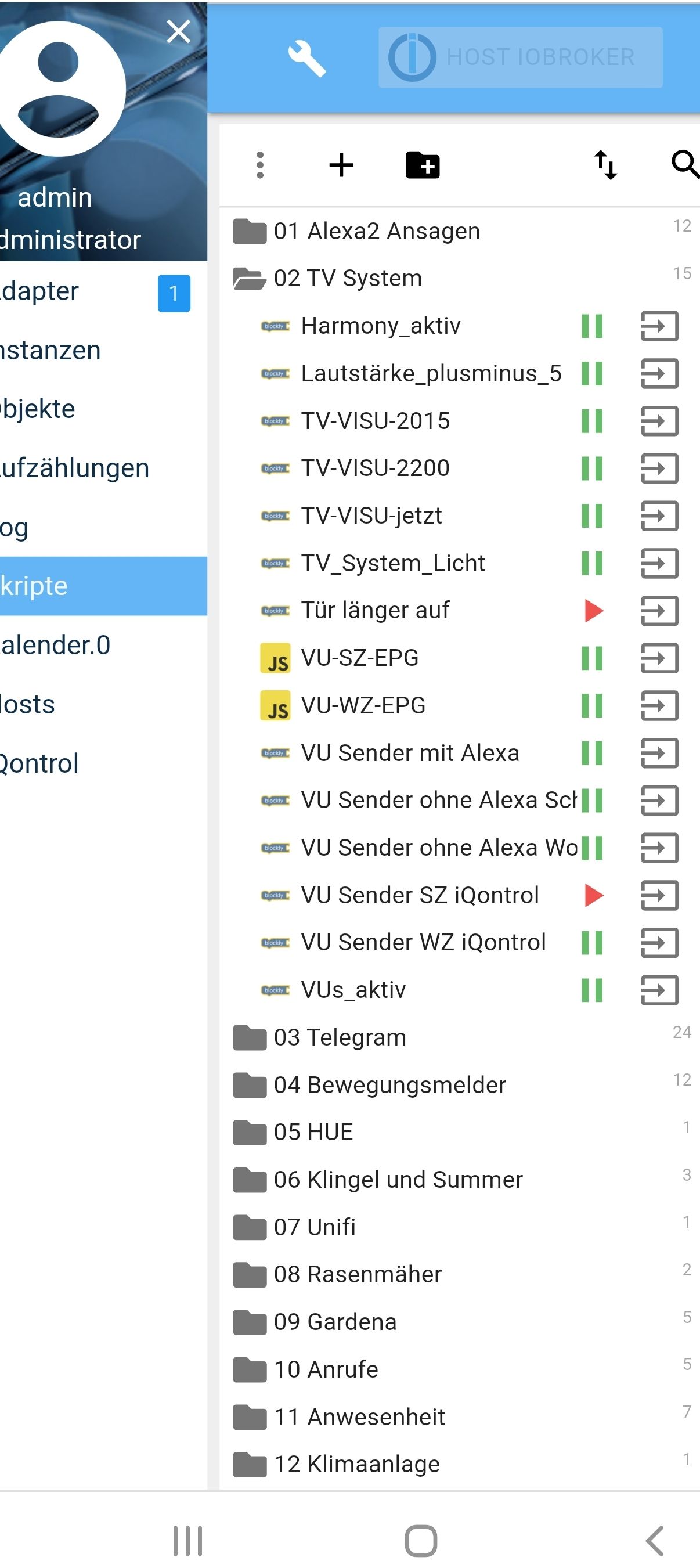Expand the 04 Bewegungsmelder folder
The height and width of the screenshot is (1568, 700).
(x=389, y=1084)
